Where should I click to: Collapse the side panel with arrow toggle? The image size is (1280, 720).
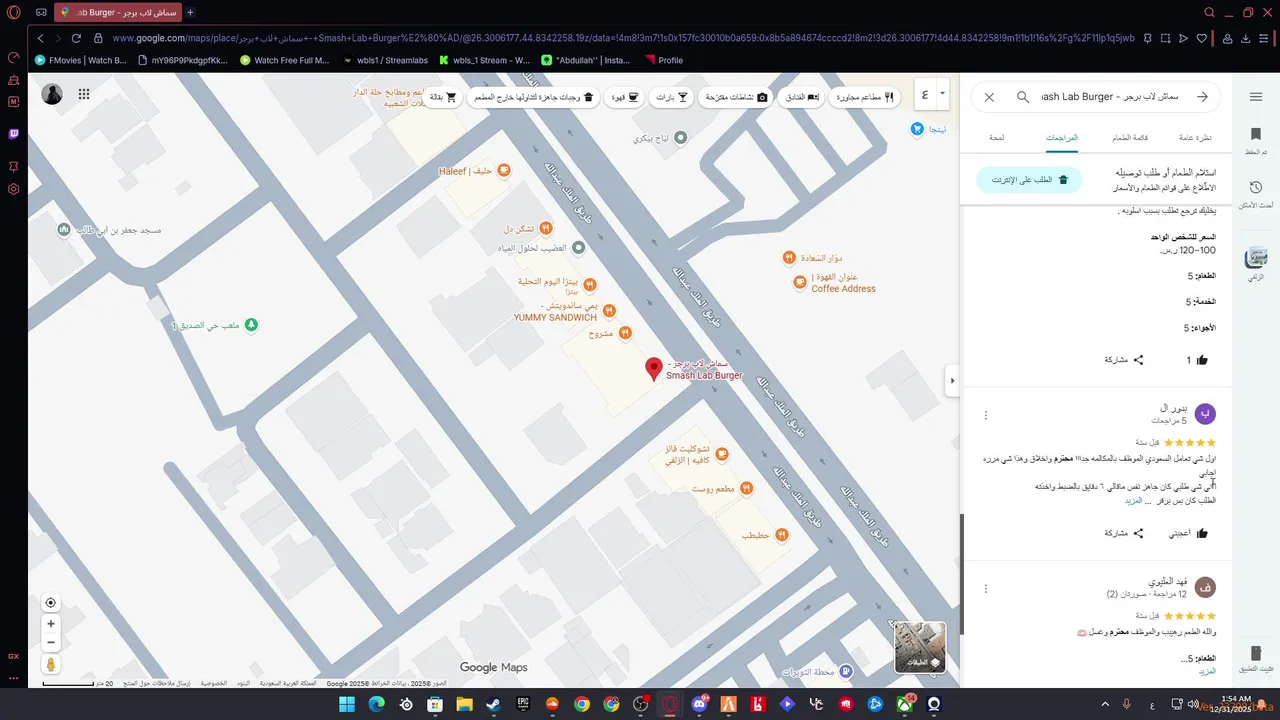(x=952, y=380)
